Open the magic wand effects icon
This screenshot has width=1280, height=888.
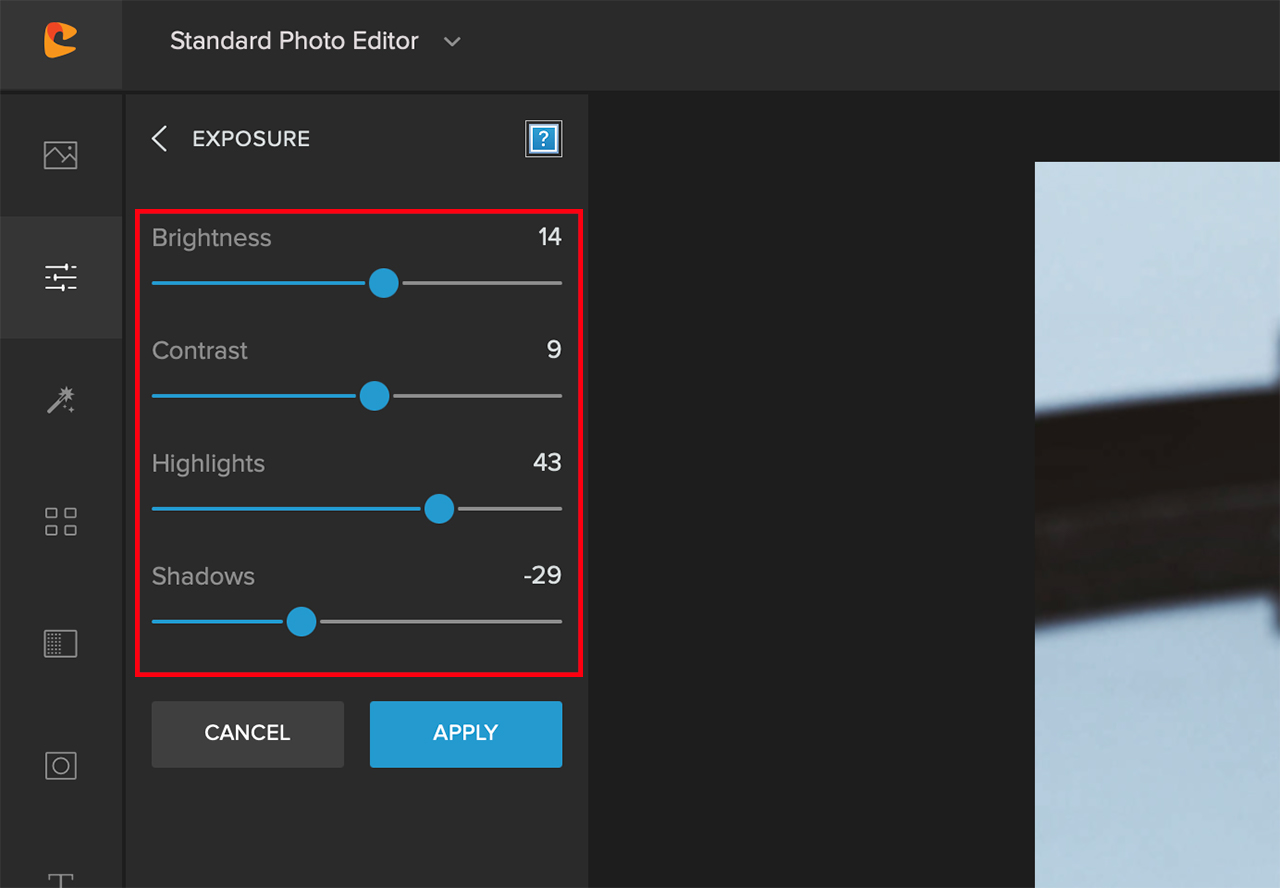[61, 400]
